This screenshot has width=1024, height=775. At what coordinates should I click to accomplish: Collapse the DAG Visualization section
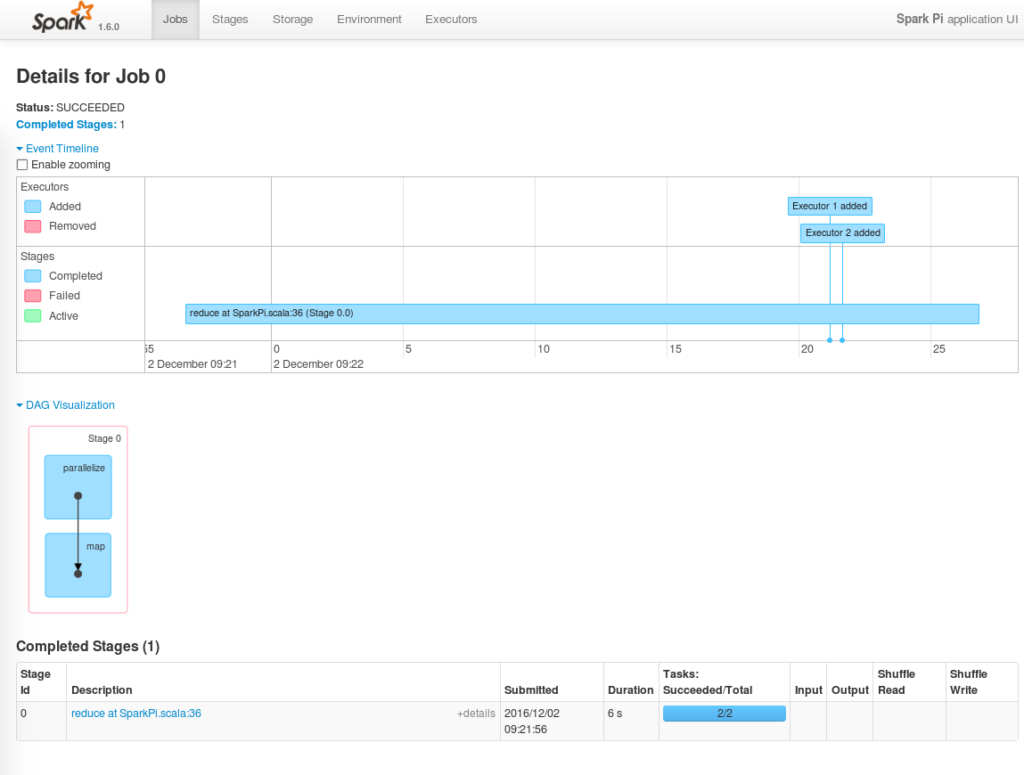pyautogui.click(x=65, y=405)
